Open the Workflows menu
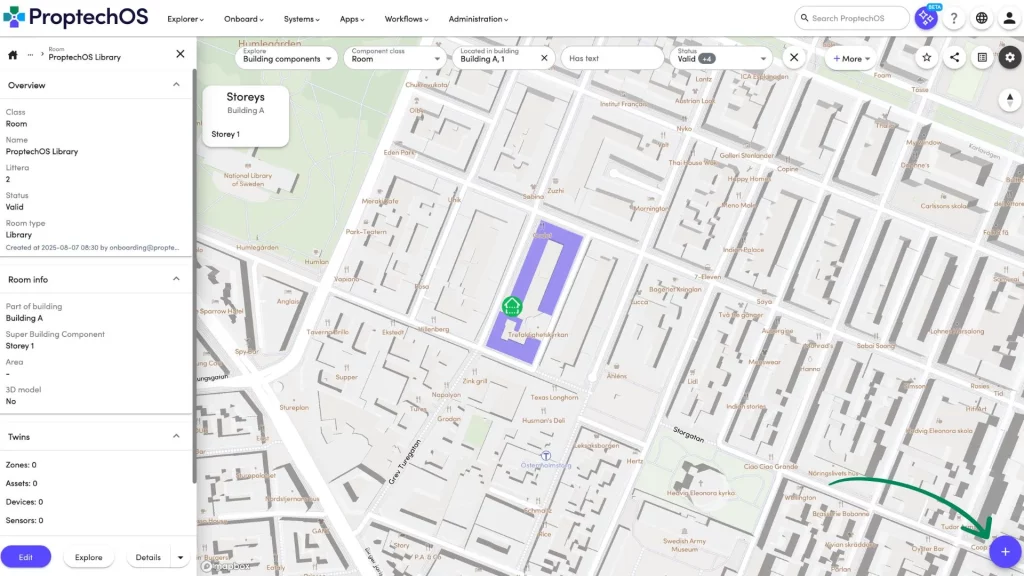The width and height of the screenshot is (1024, 576). (x=408, y=19)
